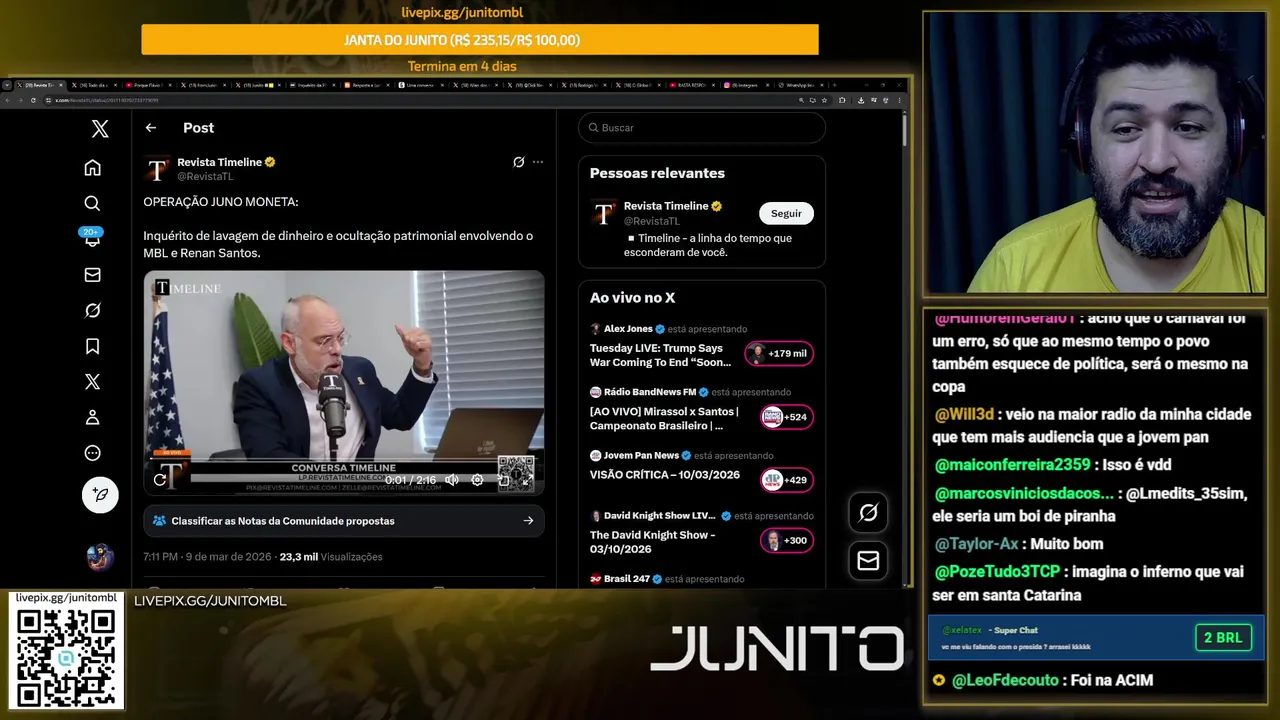Screen dimensions: 1280x720
Task: Click the +524 live audience badge
Action: click(x=787, y=417)
